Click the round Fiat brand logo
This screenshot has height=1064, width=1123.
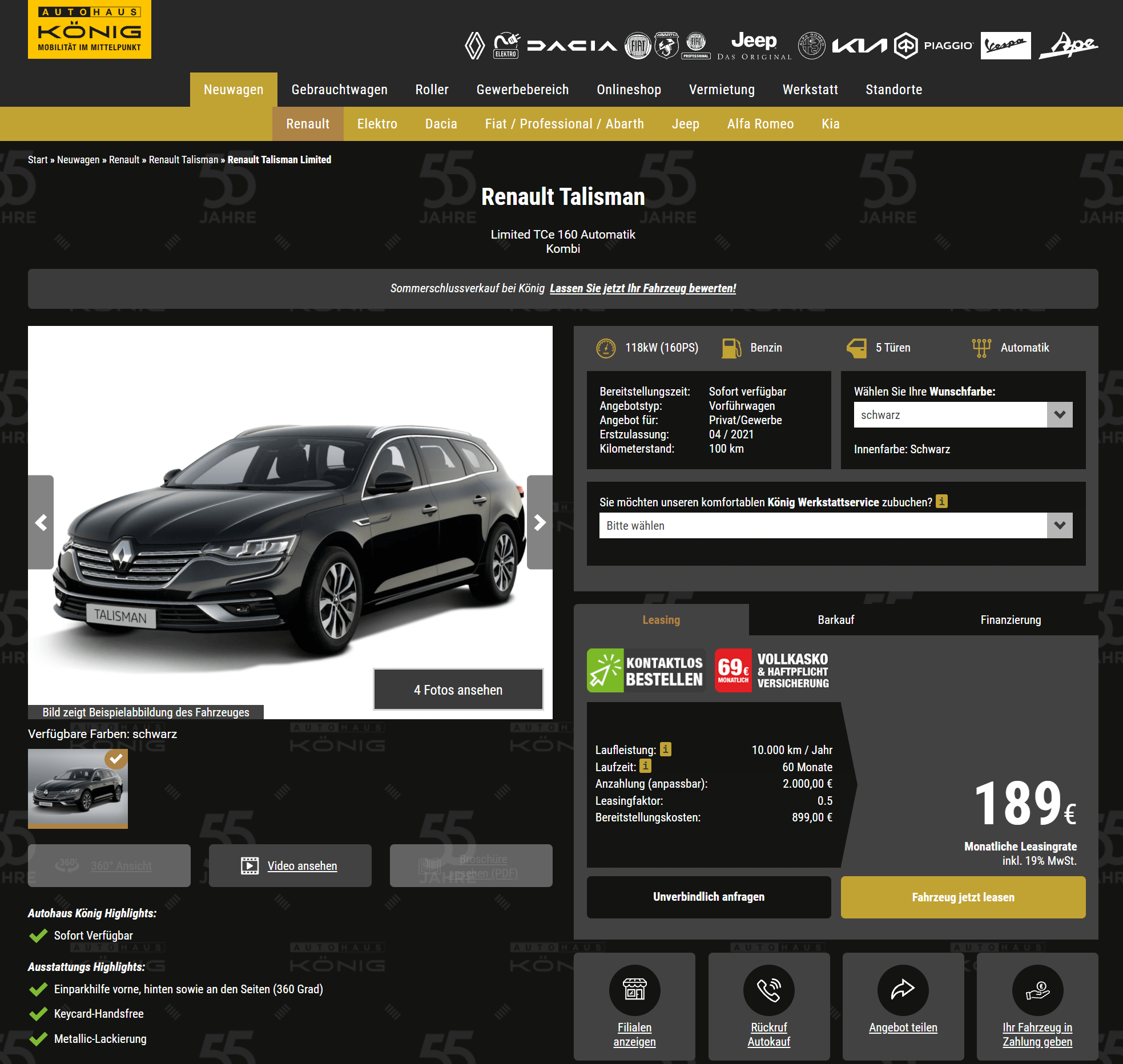coord(638,46)
